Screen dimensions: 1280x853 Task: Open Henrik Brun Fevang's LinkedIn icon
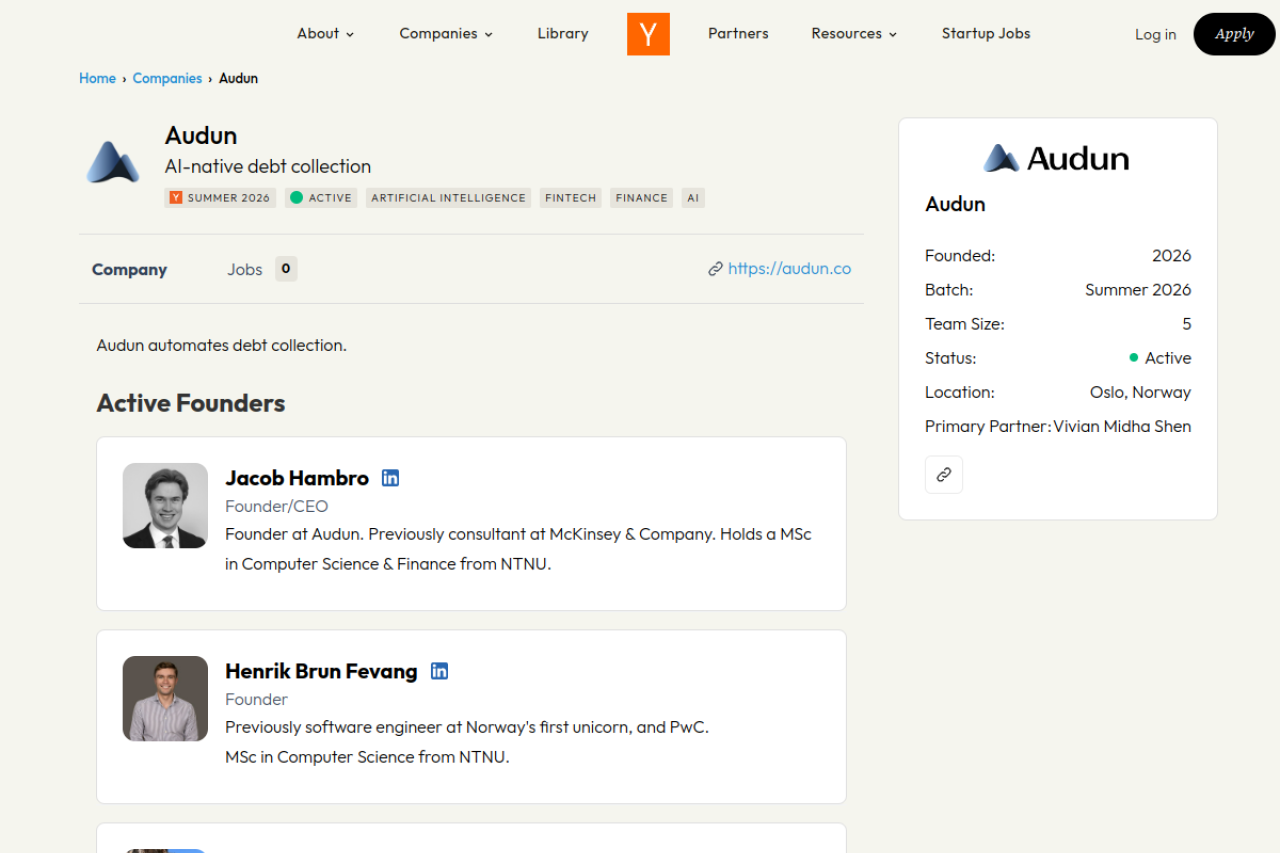pos(439,671)
